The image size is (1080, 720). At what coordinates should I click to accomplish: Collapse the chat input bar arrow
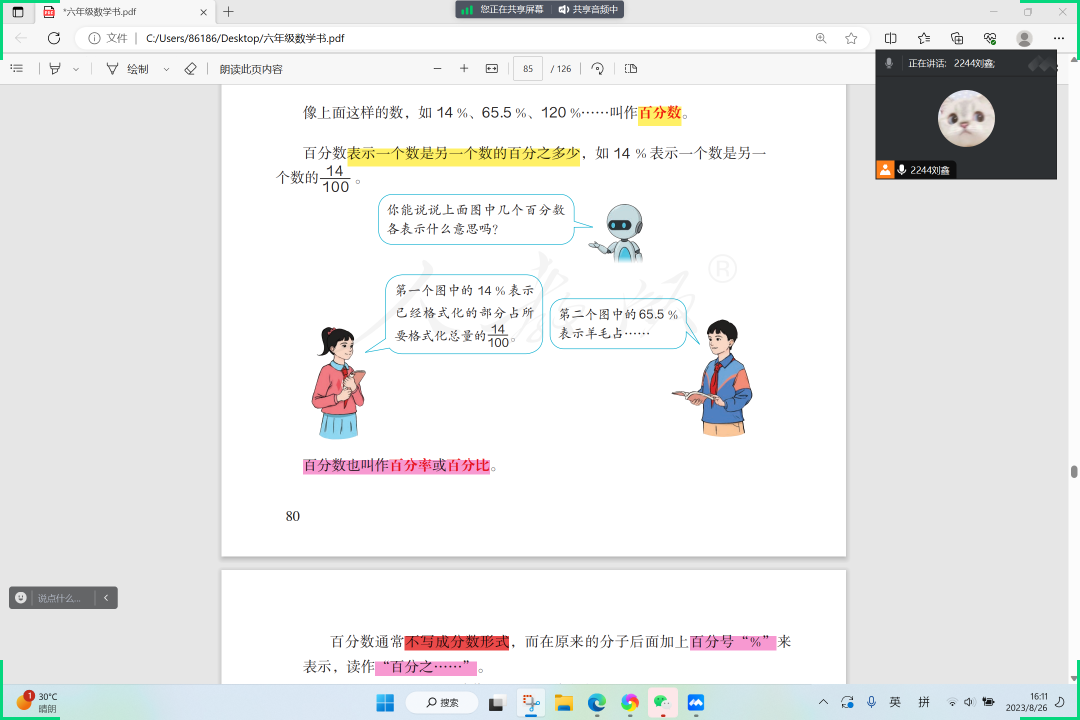[106, 598]
